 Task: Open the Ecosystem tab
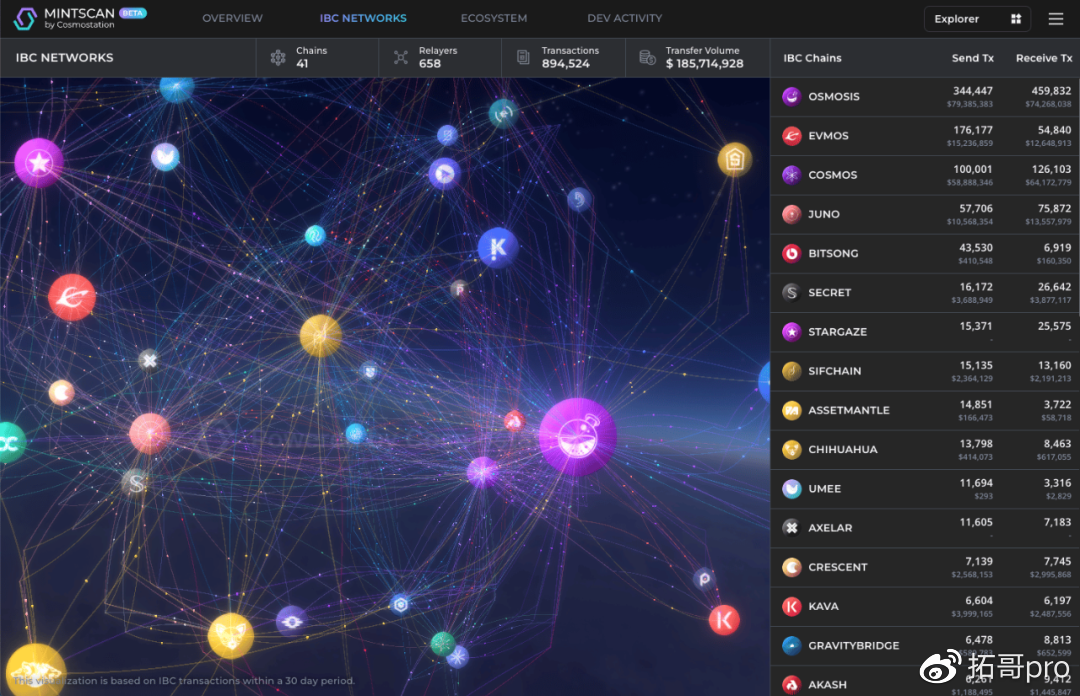click(x=494, y=18)
